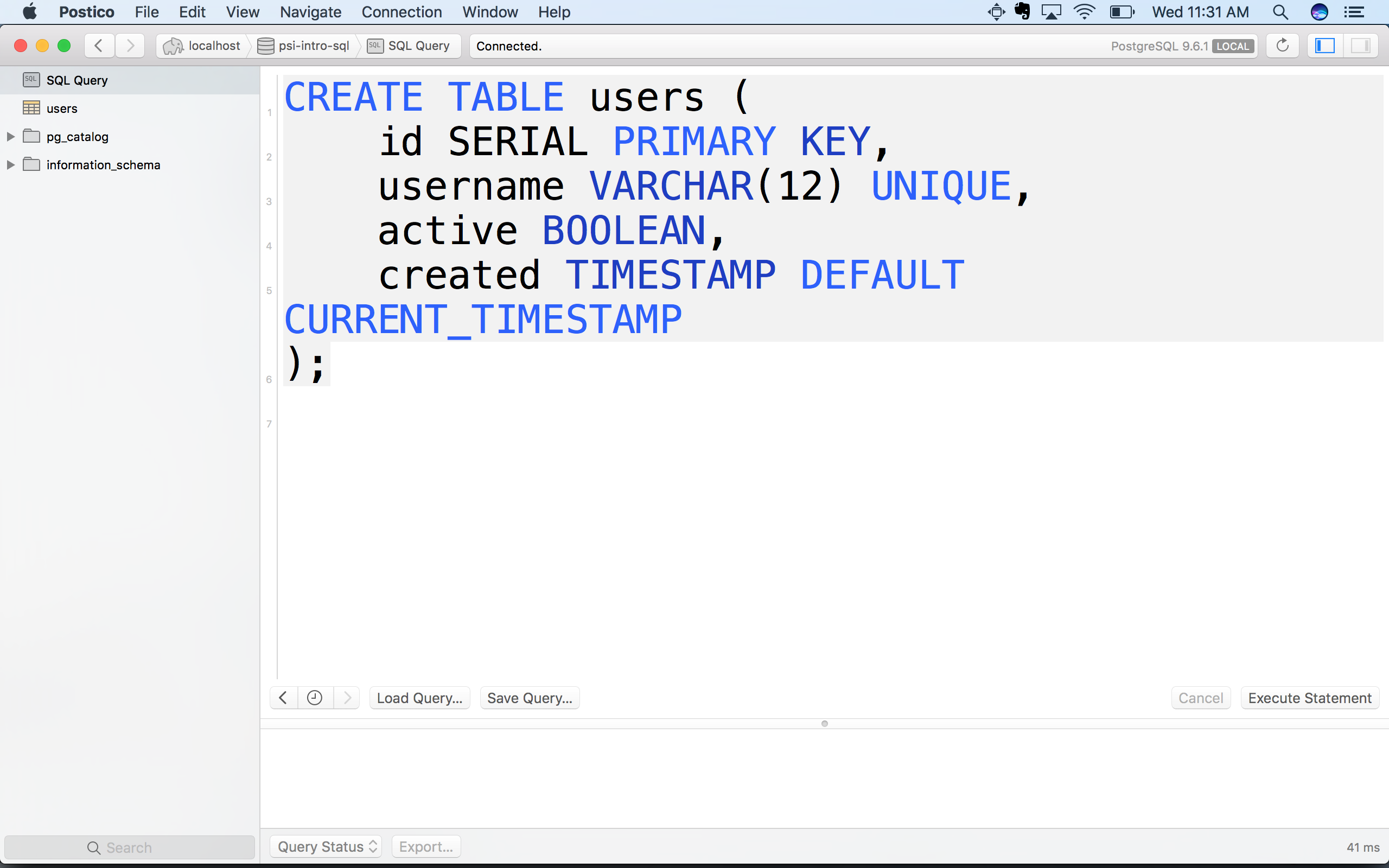Select the pg_catalog schema row
This screenshot has height=868, width=1389.
coord(130,137)
